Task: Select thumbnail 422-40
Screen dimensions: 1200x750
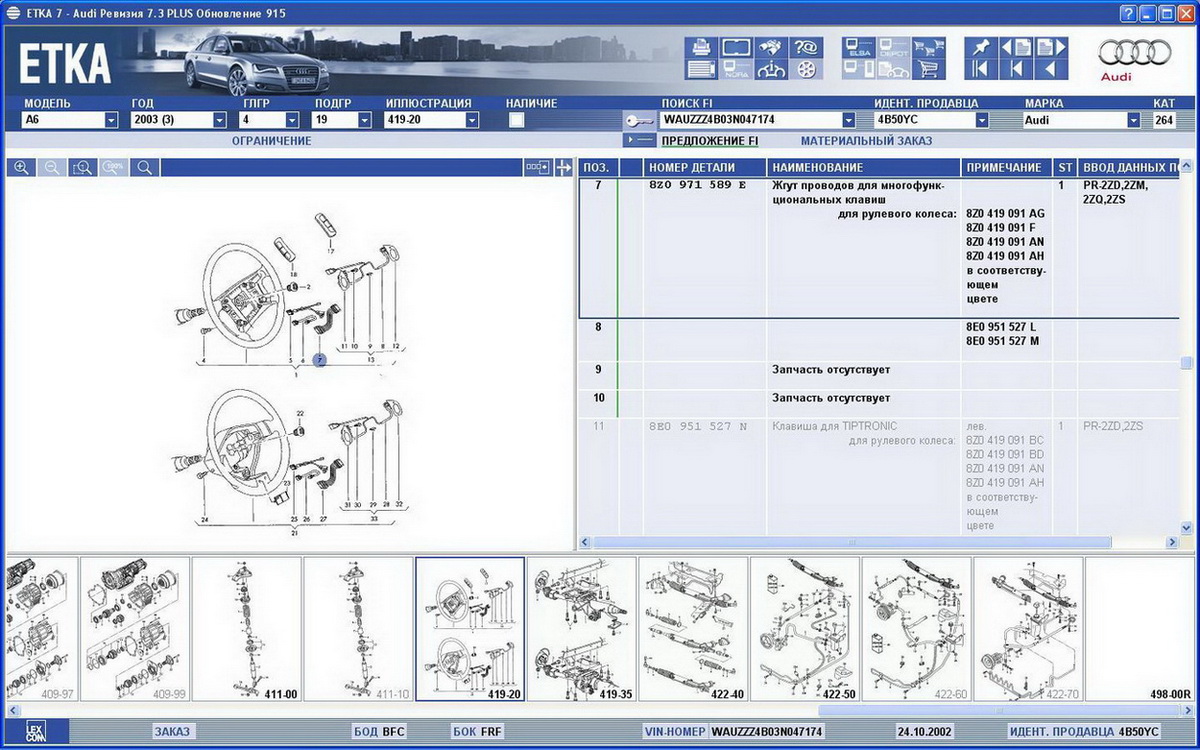Action: tap(694, 629)
